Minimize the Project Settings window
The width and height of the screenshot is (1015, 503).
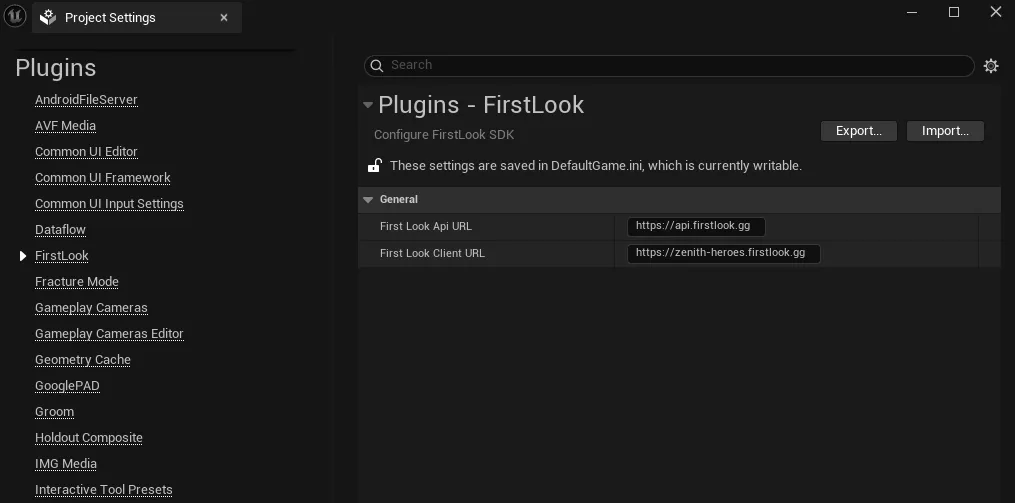click(912, 12)
